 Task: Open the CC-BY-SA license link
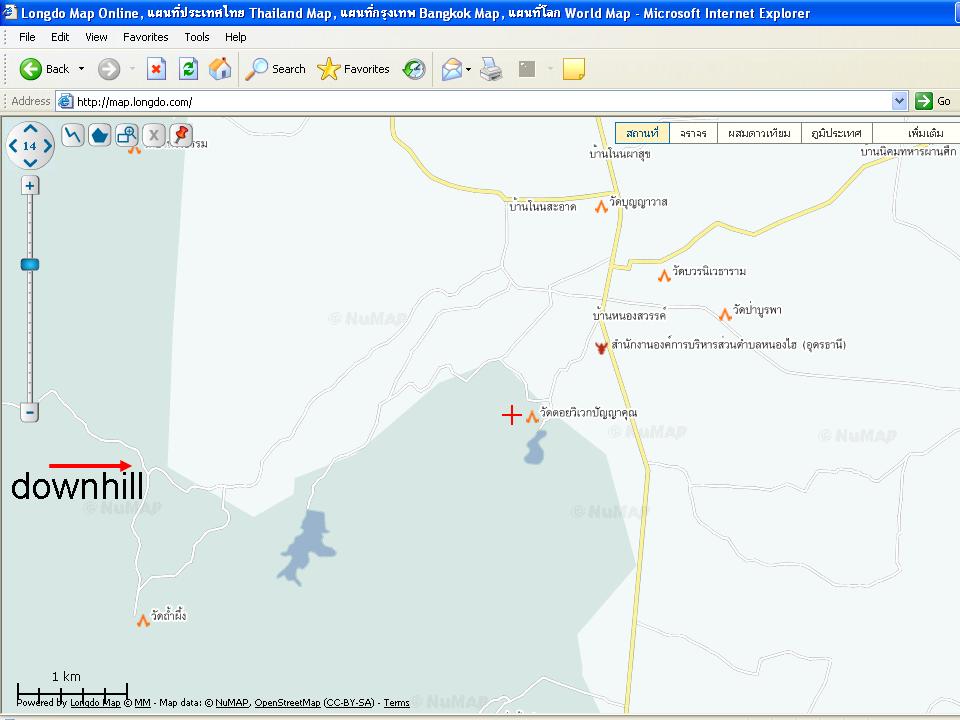click(349, 702)
